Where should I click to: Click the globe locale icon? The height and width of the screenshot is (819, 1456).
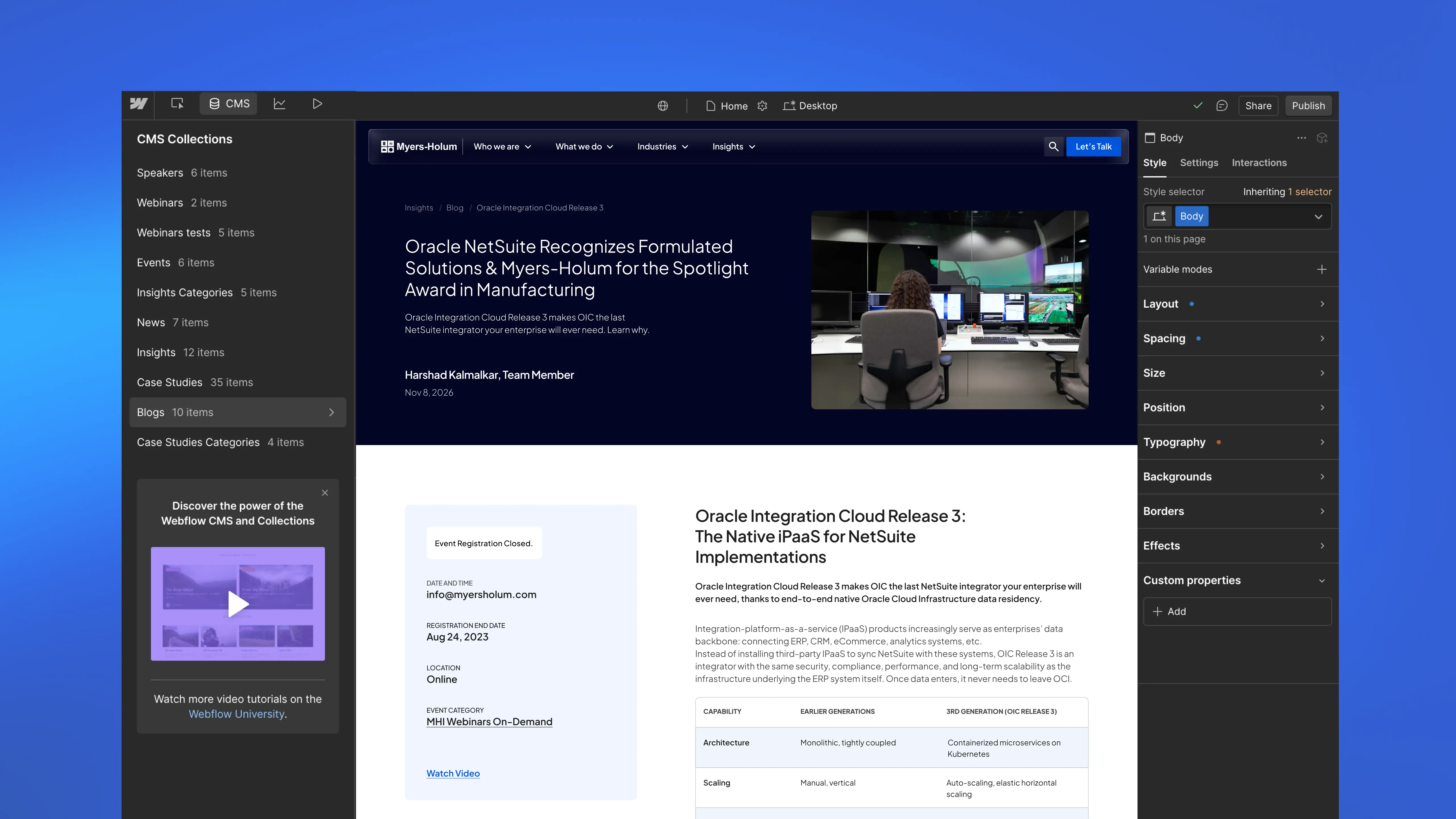click(x=663, y=106)
